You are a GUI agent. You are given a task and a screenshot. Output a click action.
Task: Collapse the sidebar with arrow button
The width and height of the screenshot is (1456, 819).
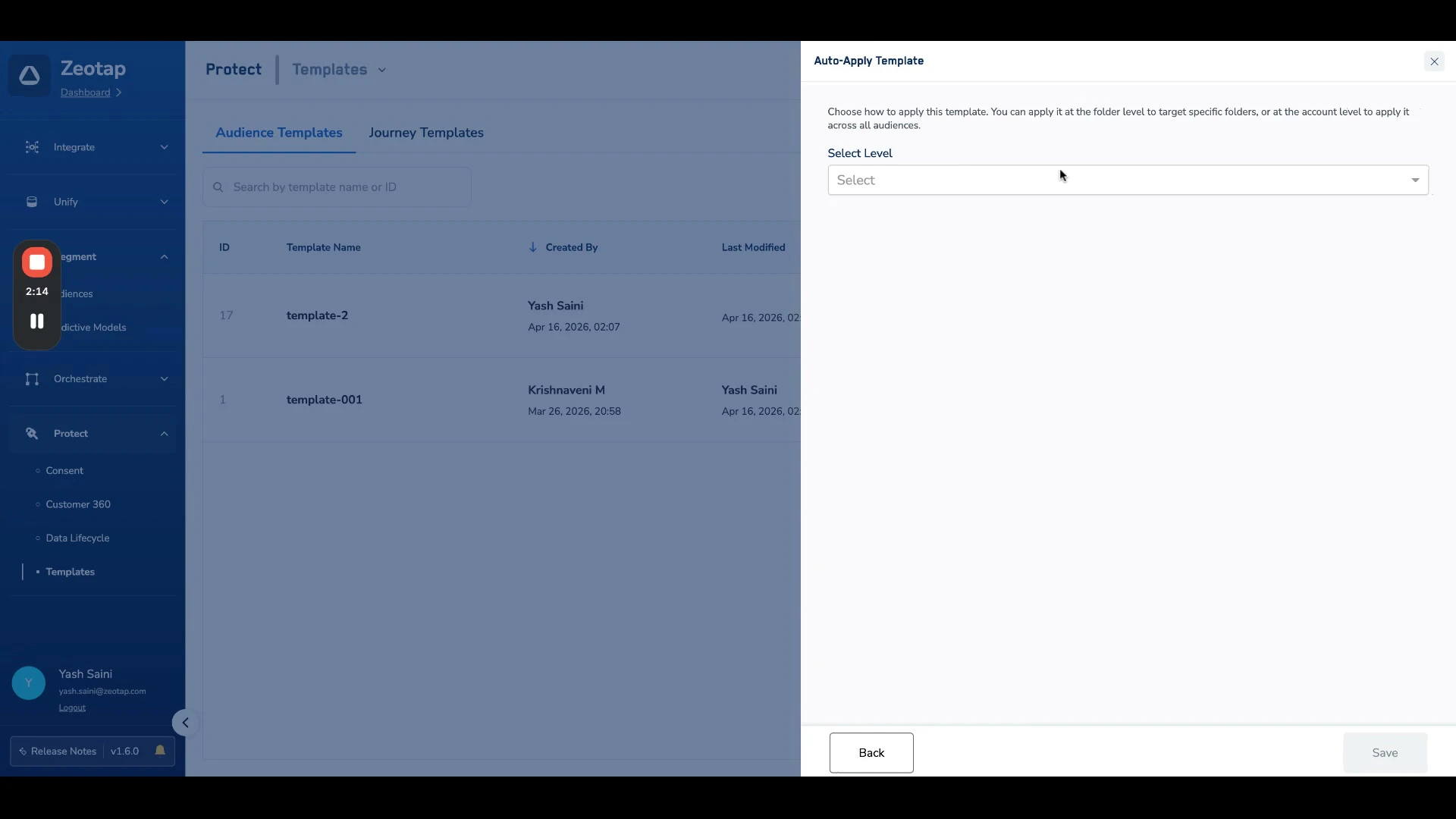pos(185,723)
